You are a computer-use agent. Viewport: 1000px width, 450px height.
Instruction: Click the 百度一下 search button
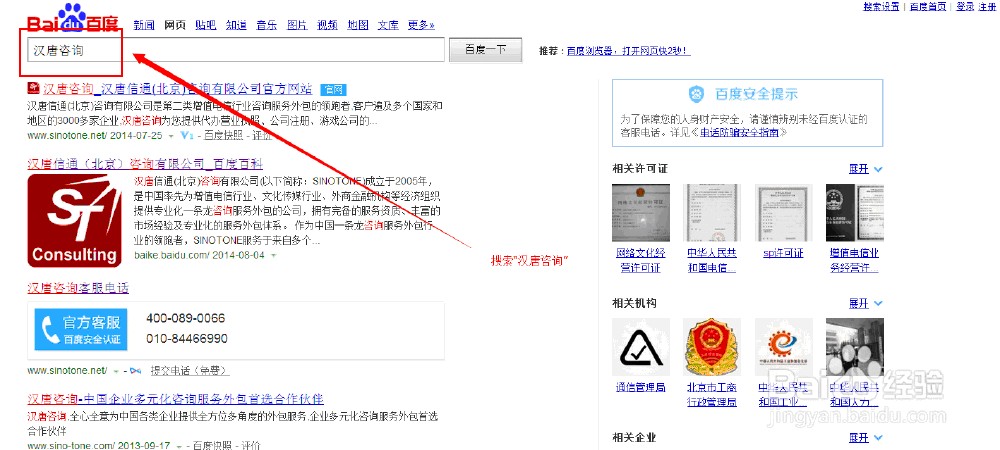pyautogui.click(x=485, y=50)
